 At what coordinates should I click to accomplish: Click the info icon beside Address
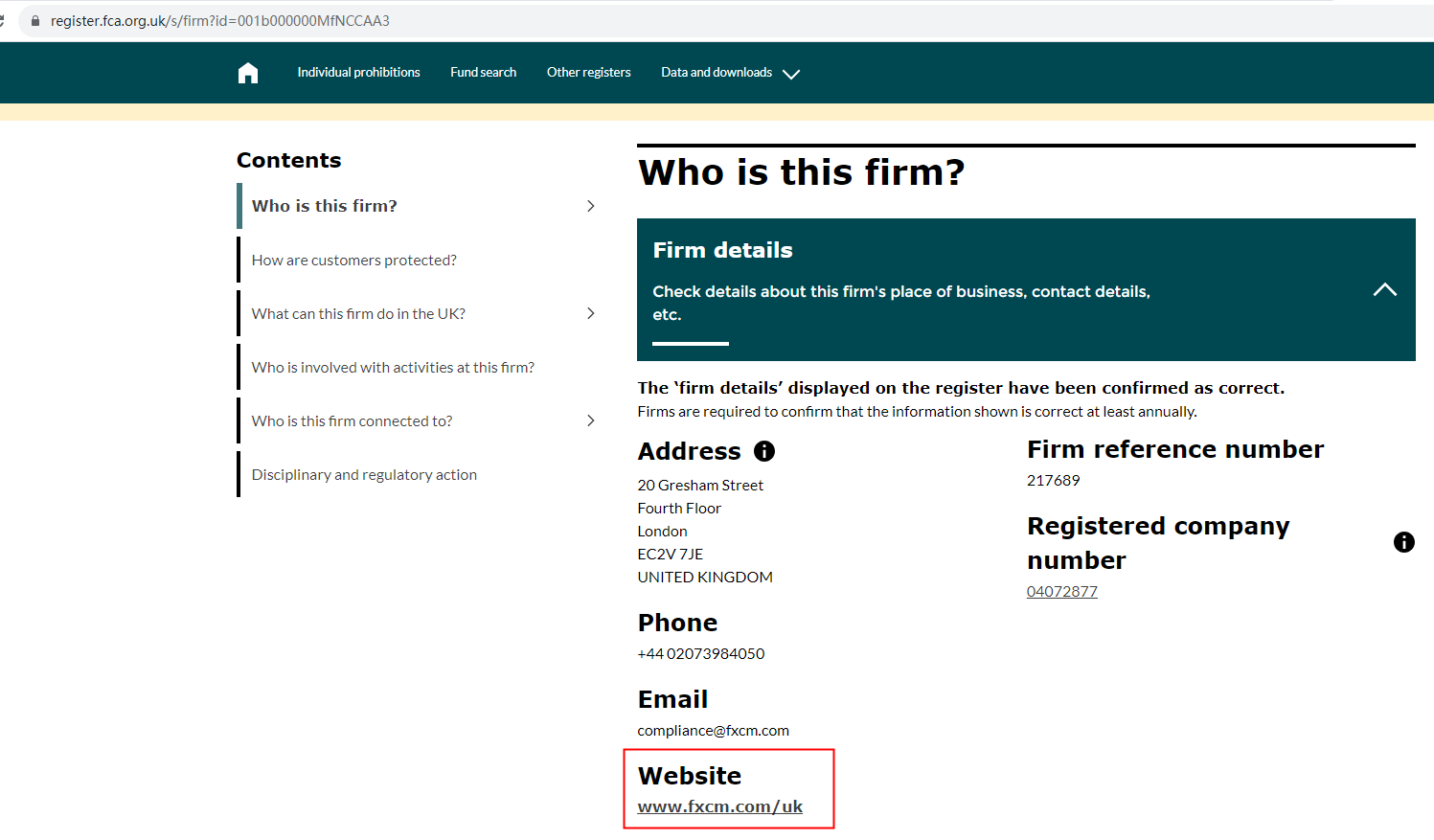[764, 451]
